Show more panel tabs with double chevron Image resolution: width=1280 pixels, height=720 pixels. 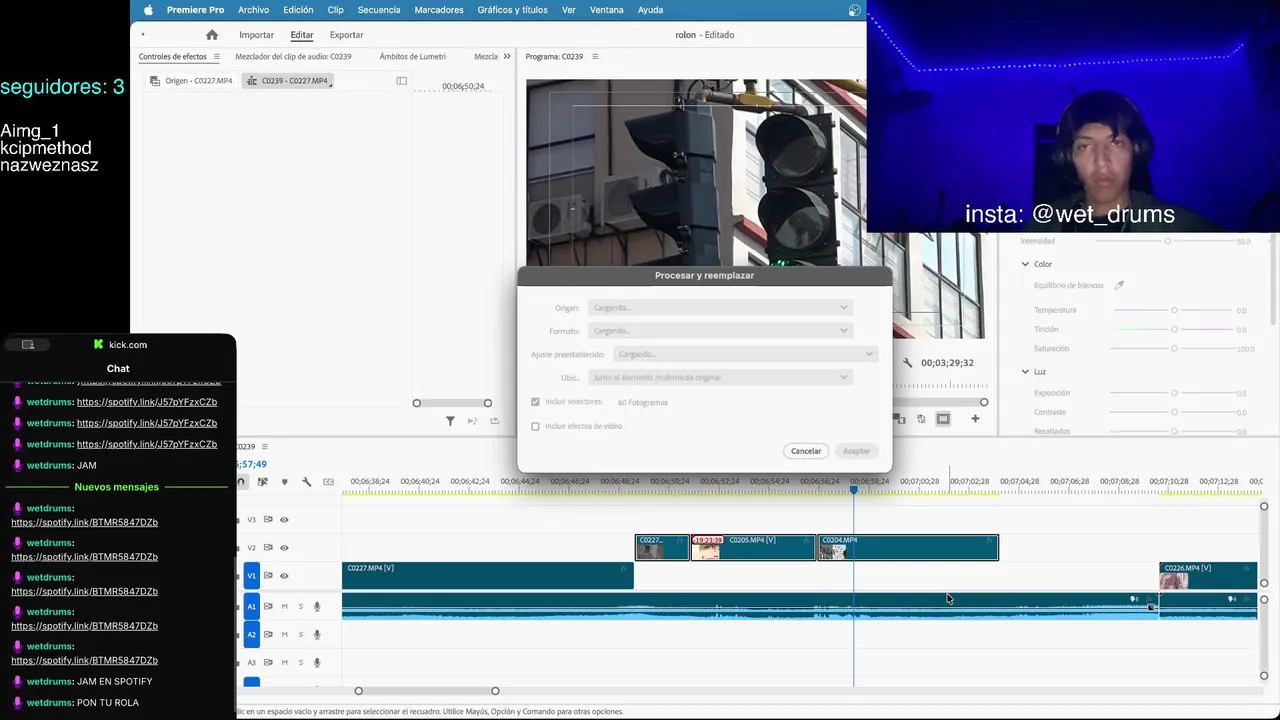coord(507,57)
